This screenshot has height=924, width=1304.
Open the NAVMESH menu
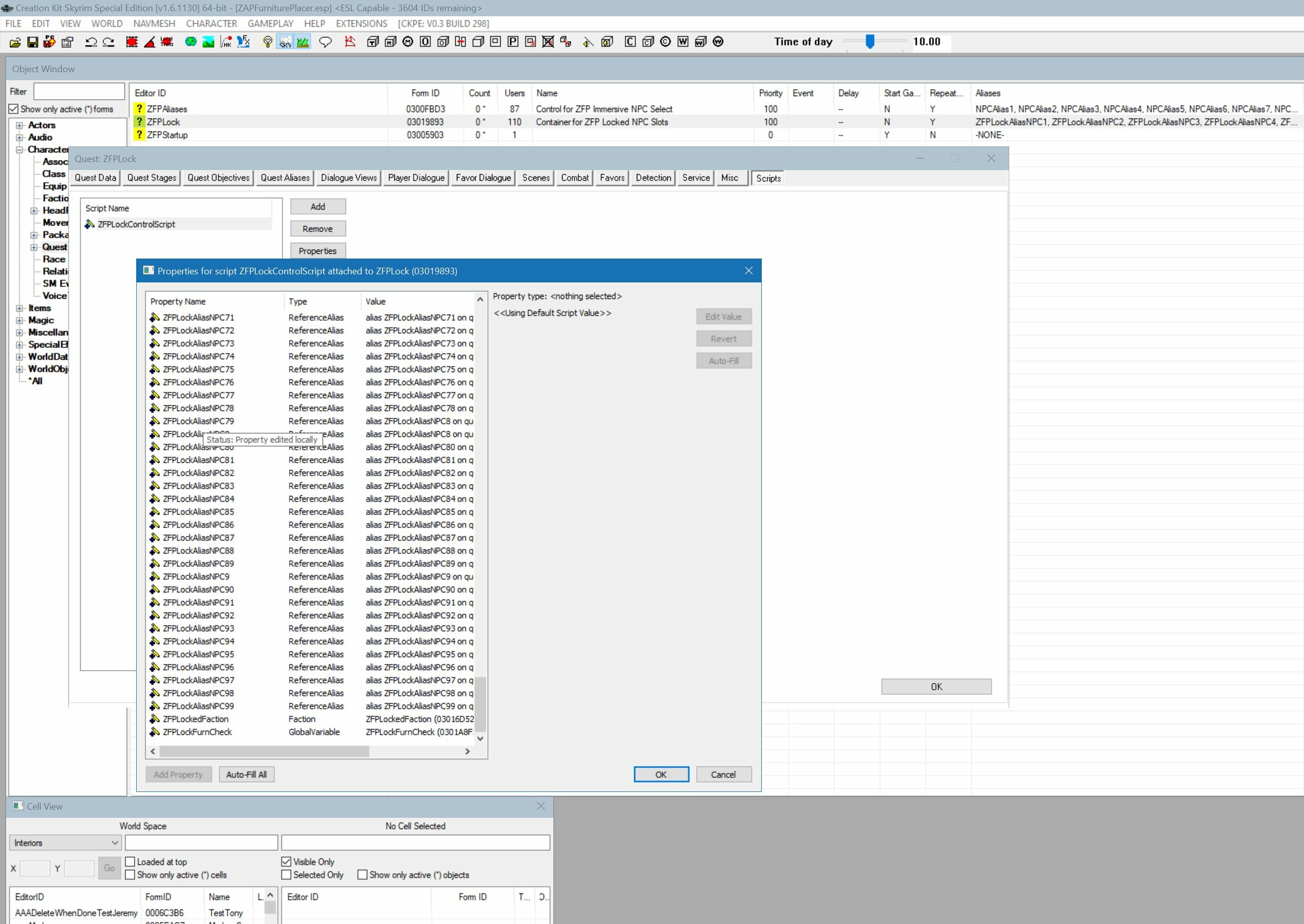pyautogui.click(x=153, y=23)
